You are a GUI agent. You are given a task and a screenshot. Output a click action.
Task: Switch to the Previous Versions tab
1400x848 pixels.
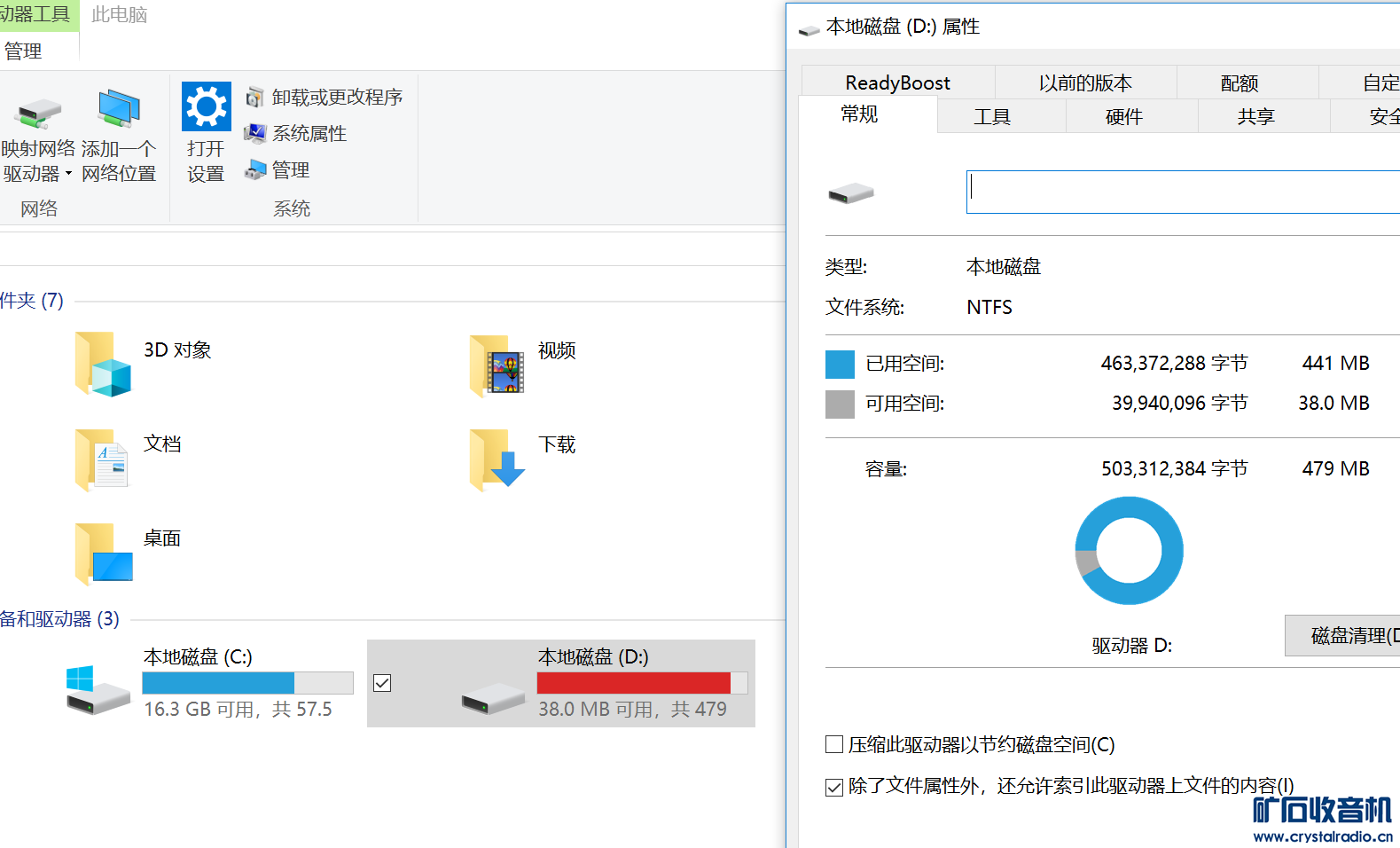tap(1085, 82)
